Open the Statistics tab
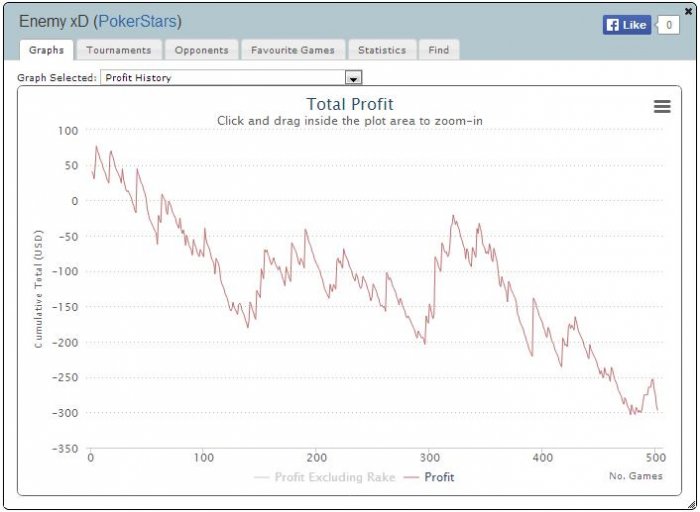The height and width of the screenshot is (512, 700). point(382,50)
